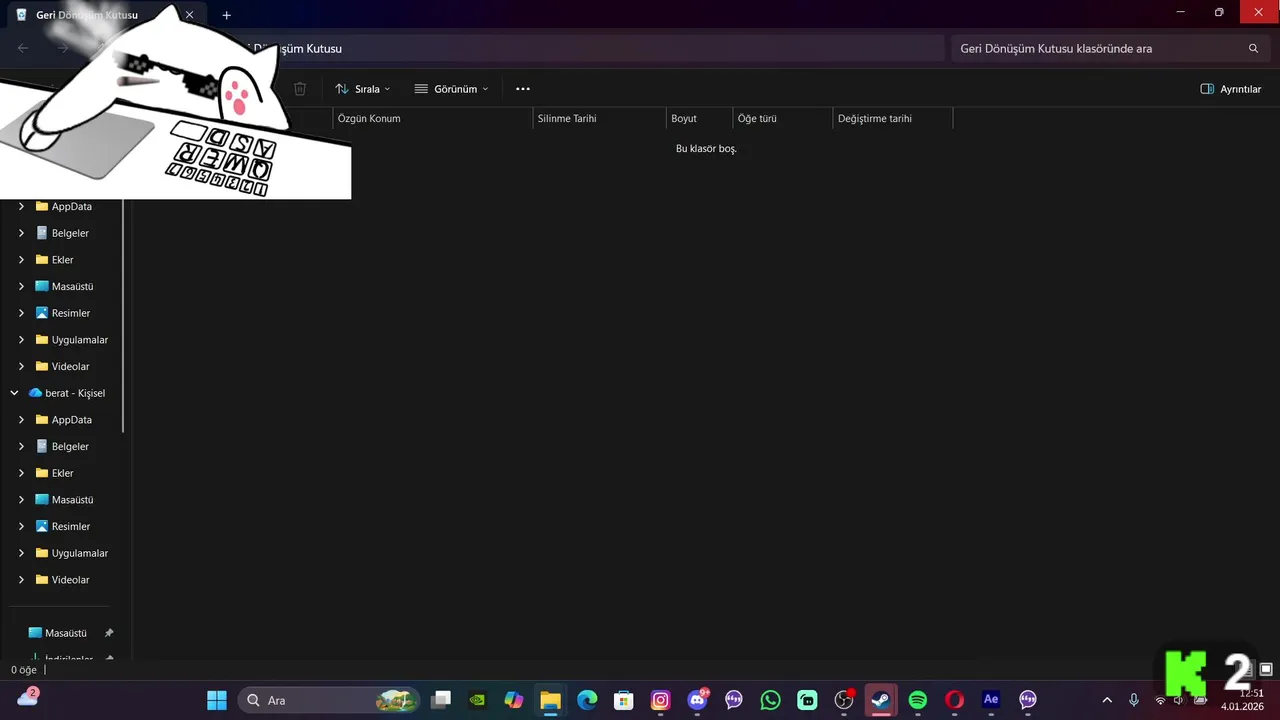Open the volume speaker icon
The width and height of the screenshot is (1280, 720).
click(x=1178, y=700)
